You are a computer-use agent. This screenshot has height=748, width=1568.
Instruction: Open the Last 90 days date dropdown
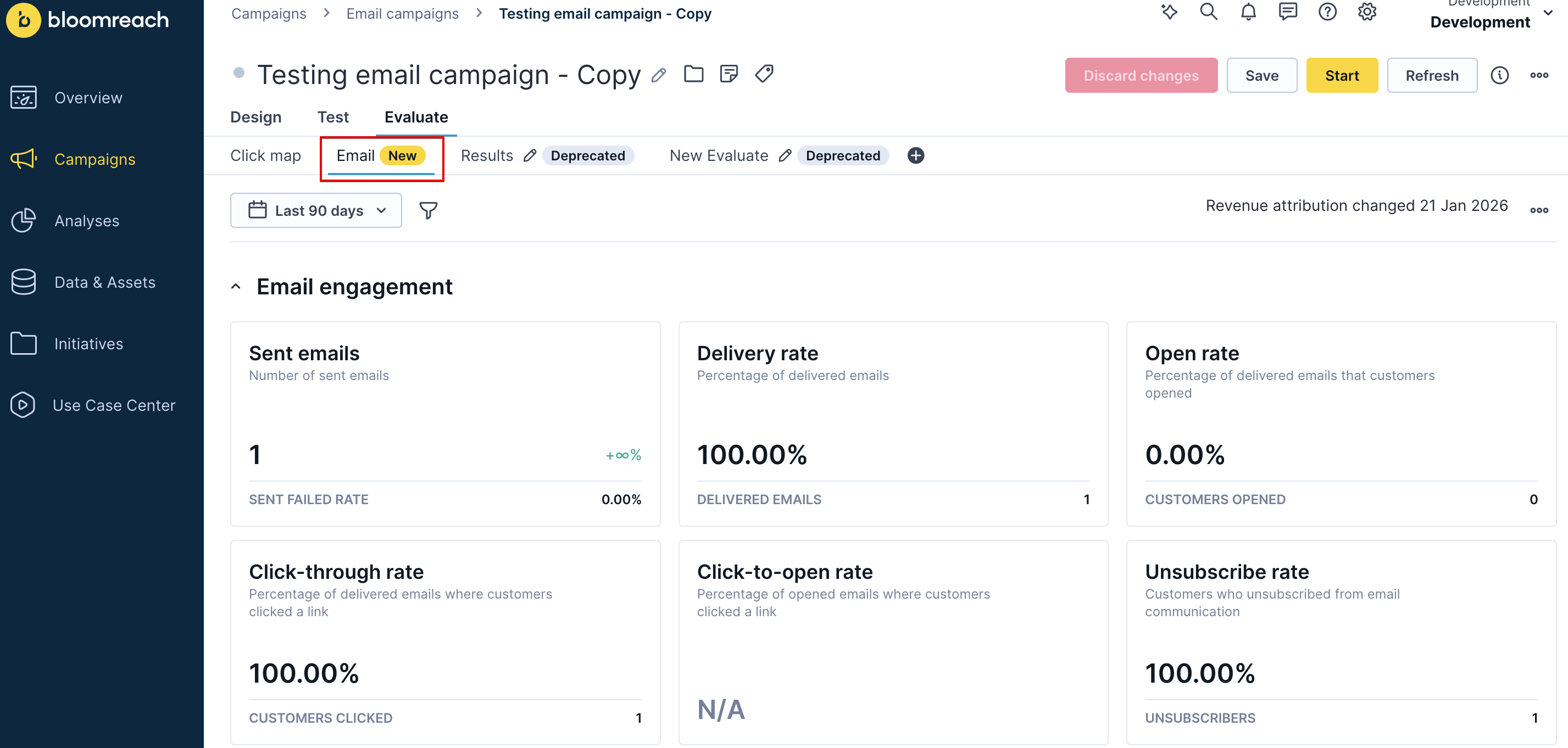click(316, 210)
